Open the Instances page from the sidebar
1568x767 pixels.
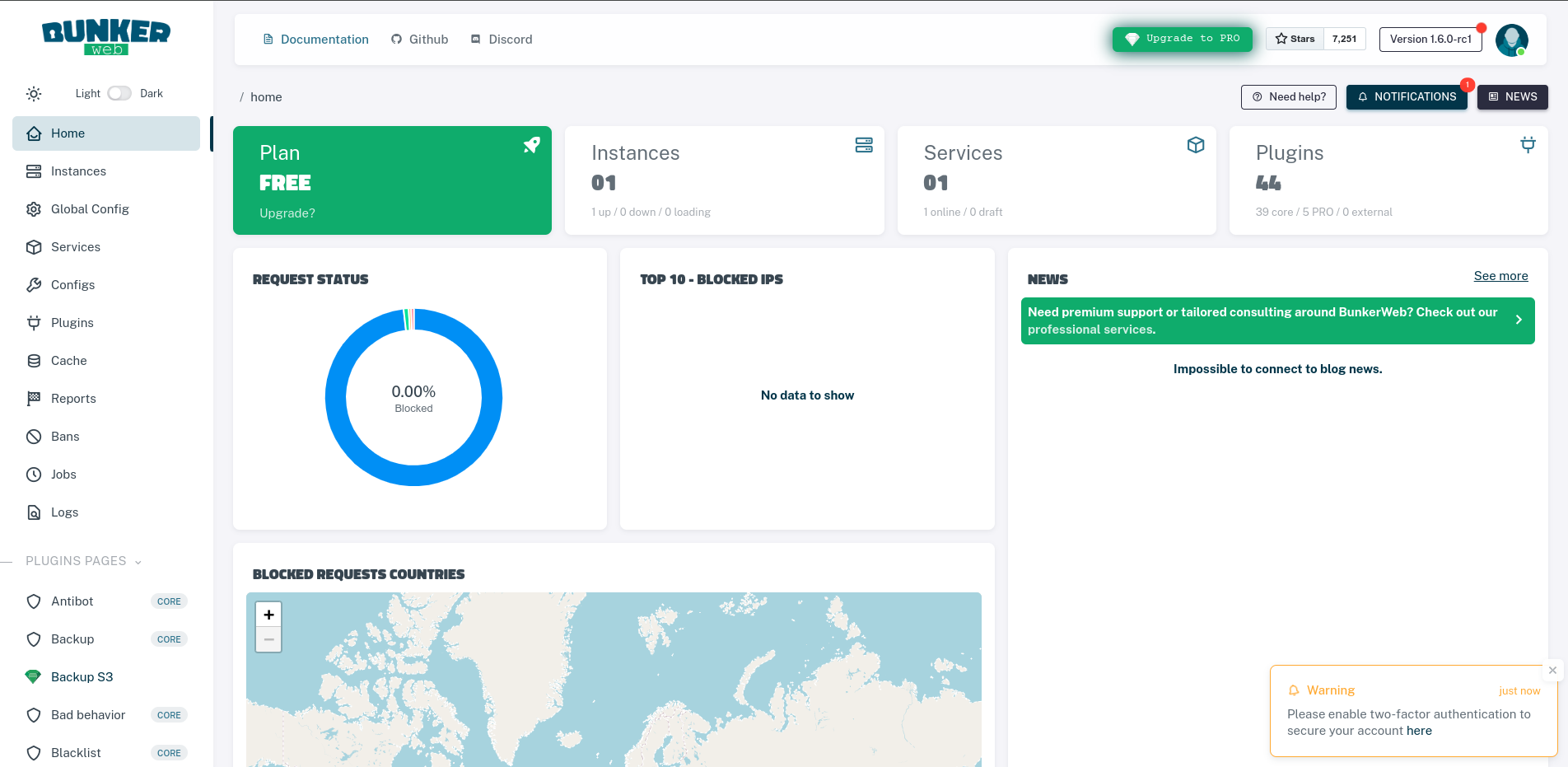[x=77, y=171]
